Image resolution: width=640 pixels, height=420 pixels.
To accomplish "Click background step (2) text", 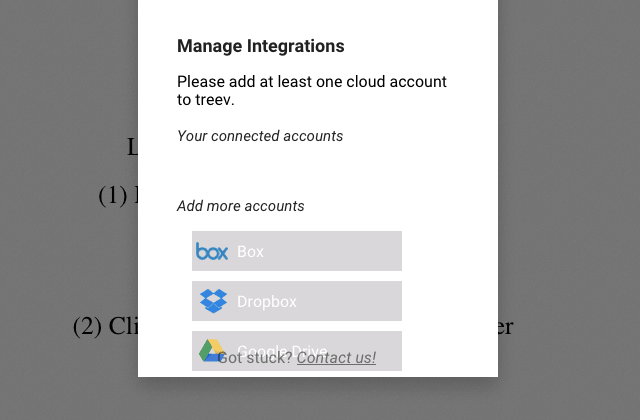I will 104,326.
